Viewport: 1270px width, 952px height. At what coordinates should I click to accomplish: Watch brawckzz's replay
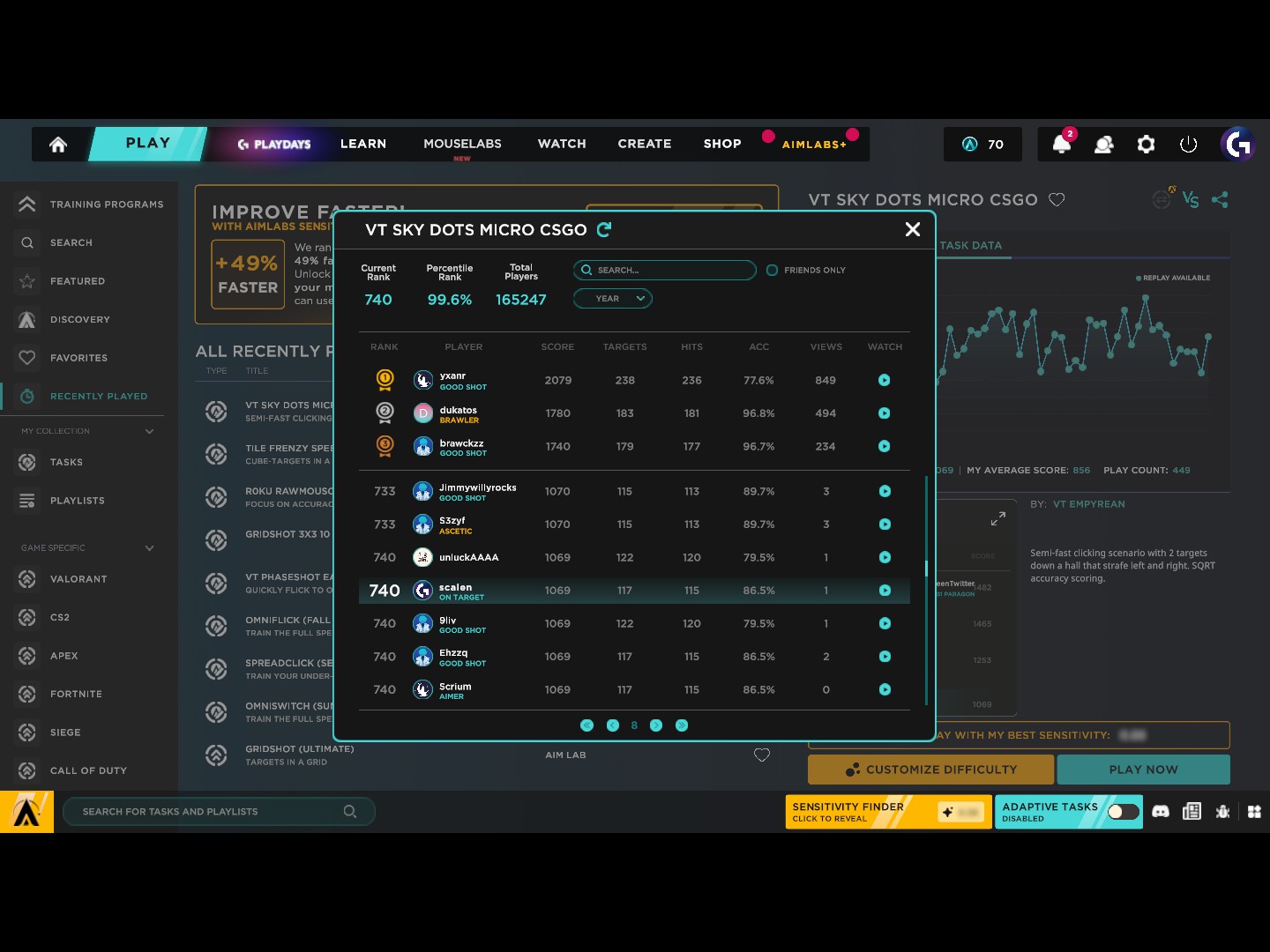tap(885, 447)
